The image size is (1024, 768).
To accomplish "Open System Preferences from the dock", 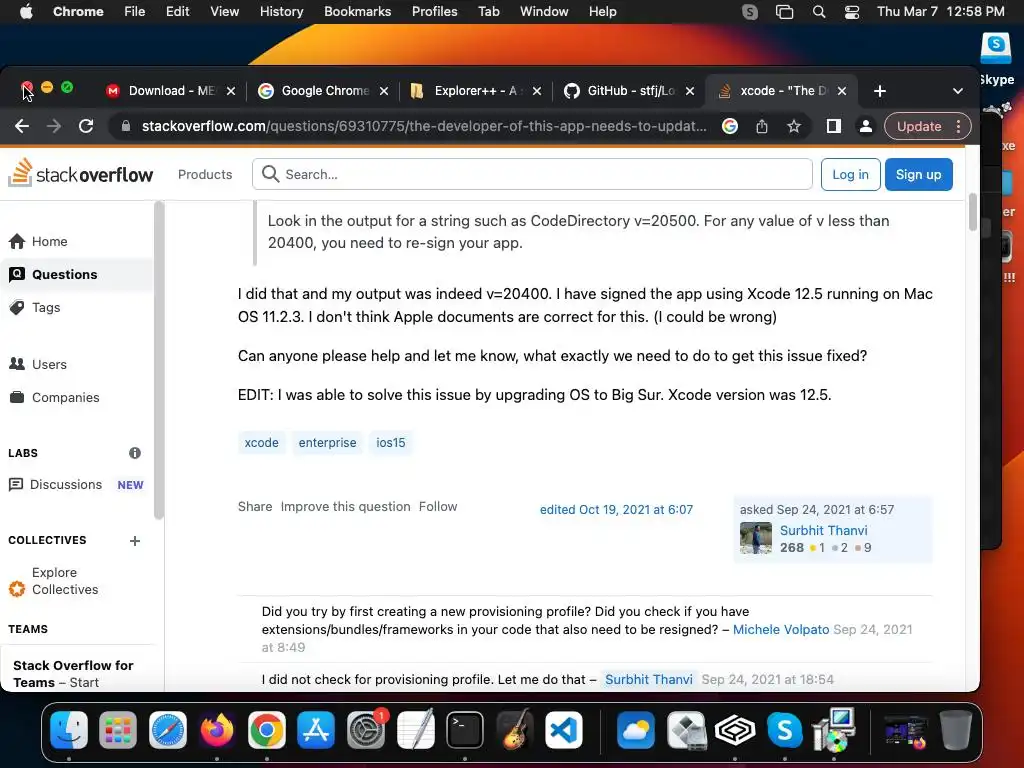I will pos(366,729).
